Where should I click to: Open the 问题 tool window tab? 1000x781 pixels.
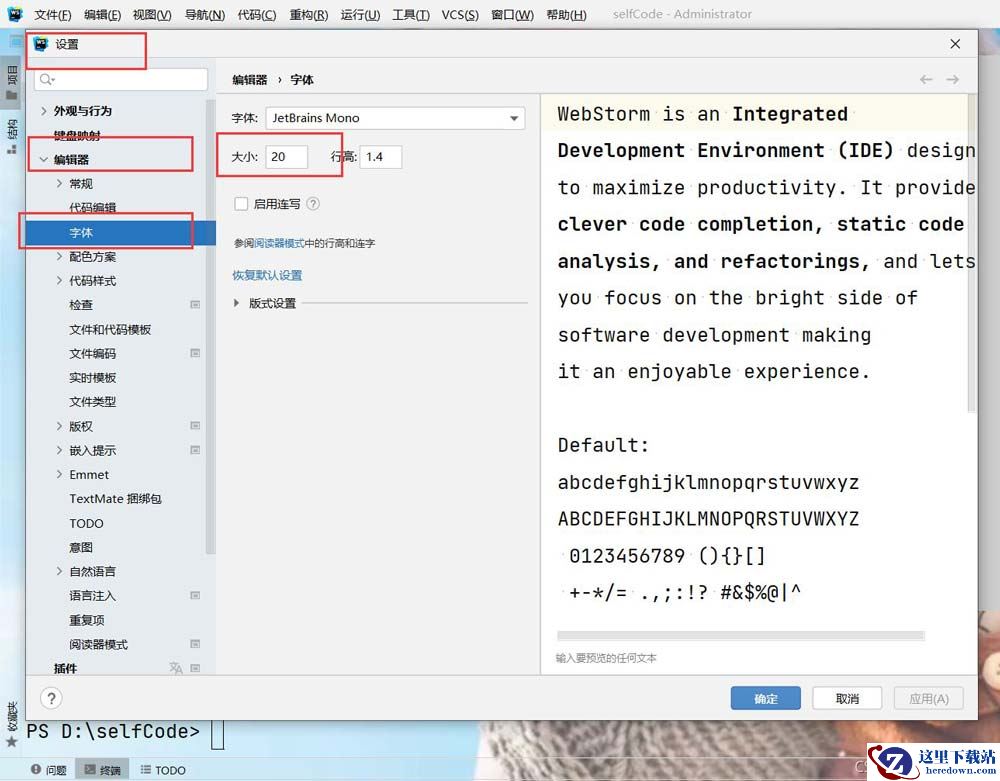point(49,770)
